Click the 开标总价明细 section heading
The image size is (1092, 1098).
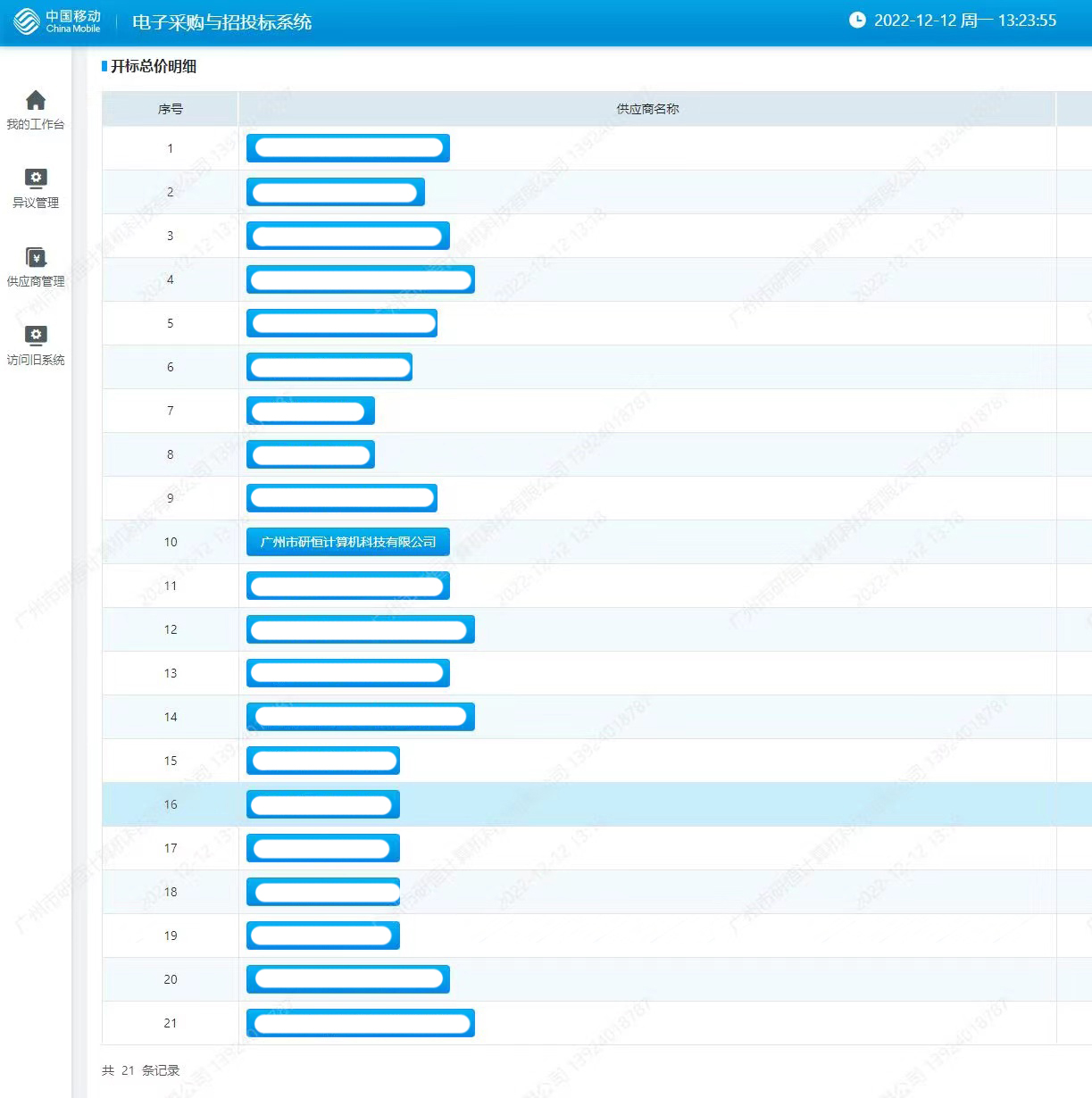point(153,66)
